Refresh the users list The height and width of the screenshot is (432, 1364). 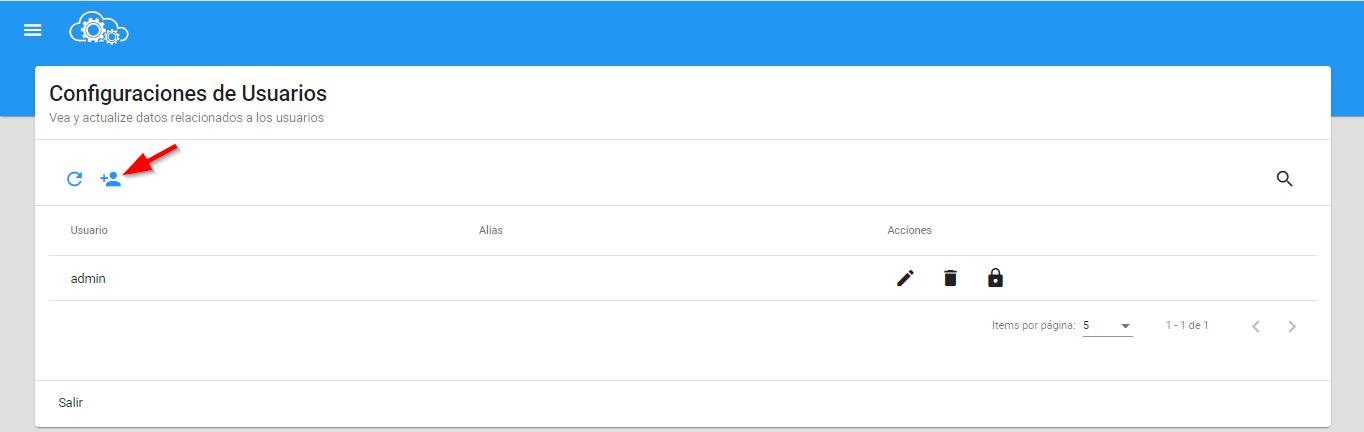[x=74, y=179]
